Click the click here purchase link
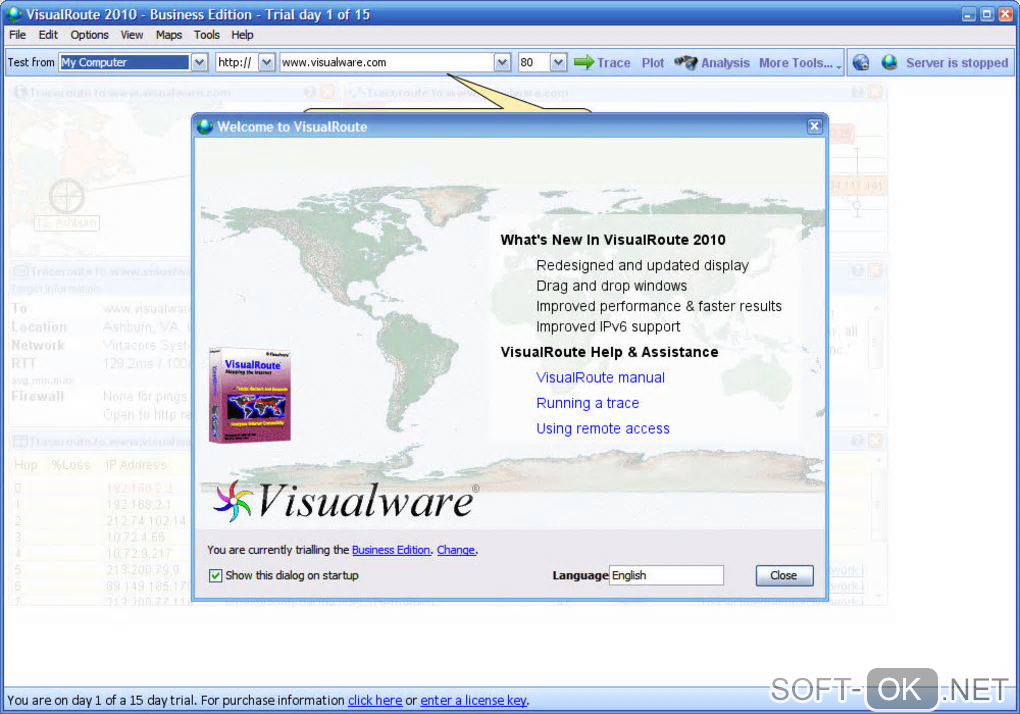Screen dimensions: 1020x714 point(375,700)
